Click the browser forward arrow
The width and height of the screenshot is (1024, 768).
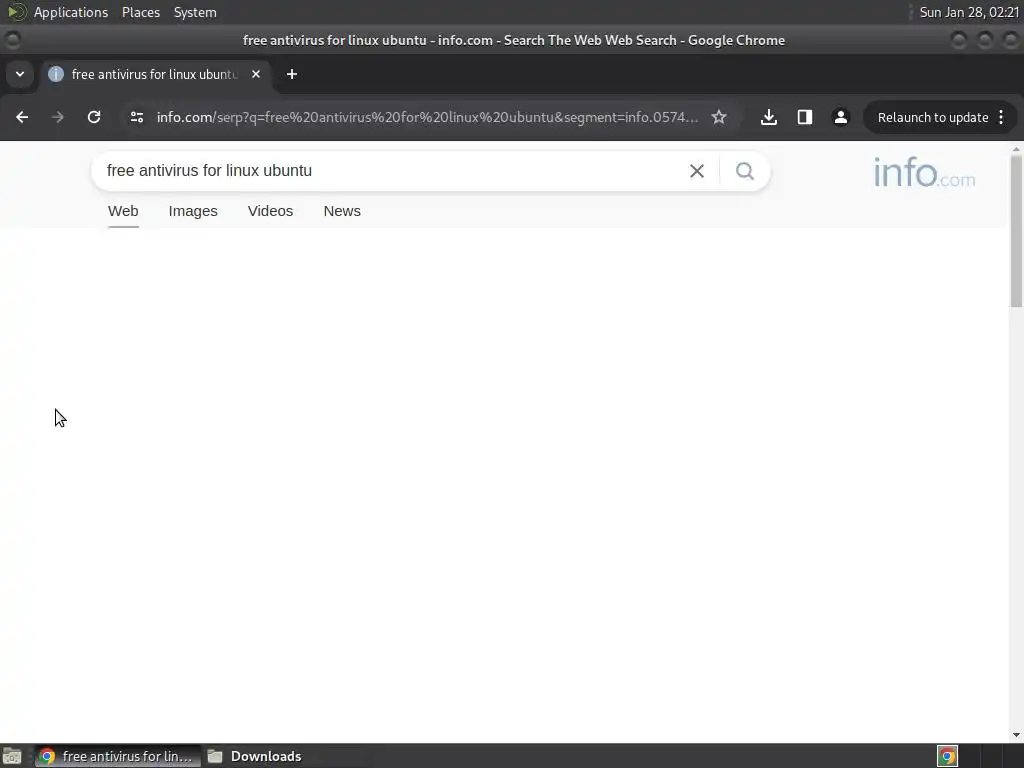[x=58, y=118]
